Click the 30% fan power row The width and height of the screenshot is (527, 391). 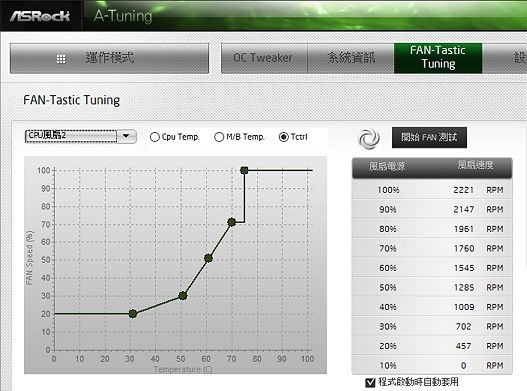[x=432, y=326]
